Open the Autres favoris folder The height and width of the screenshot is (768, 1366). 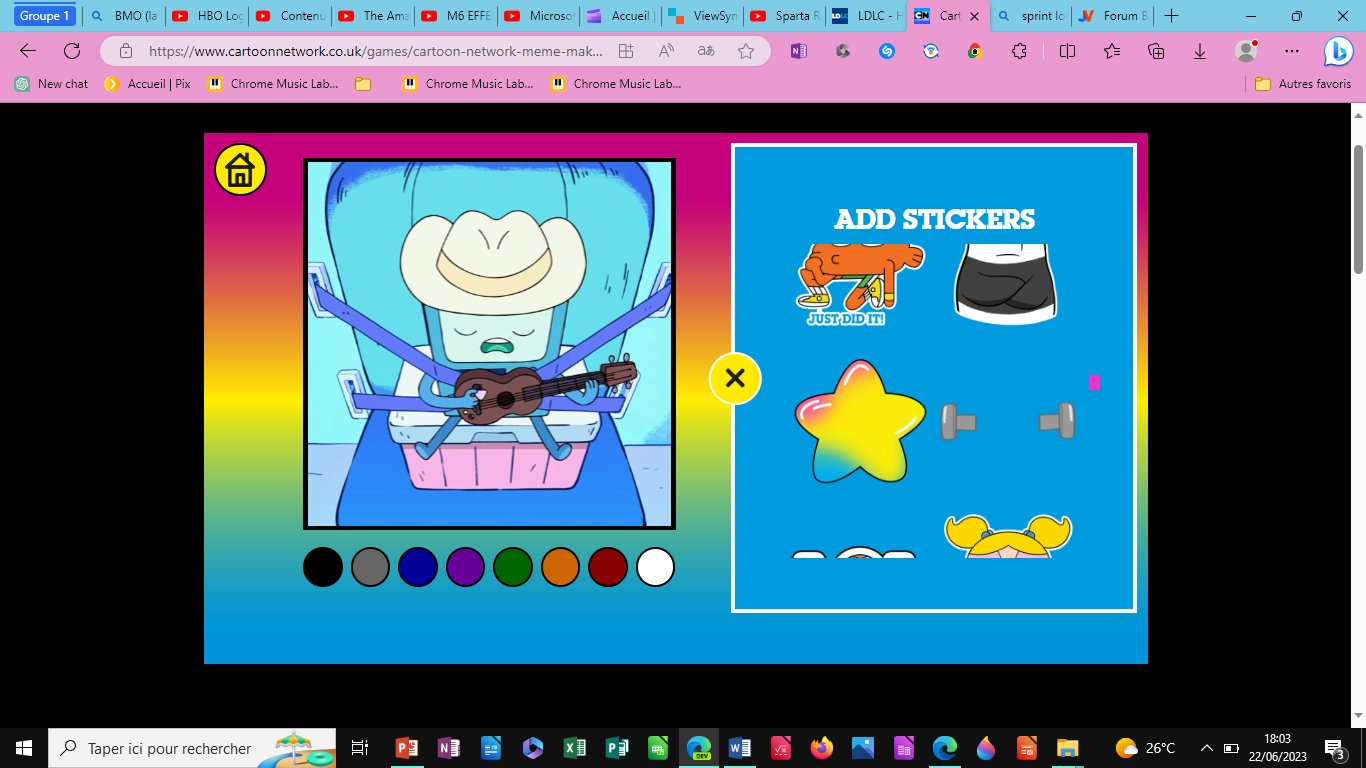[x=1303, y=84]
